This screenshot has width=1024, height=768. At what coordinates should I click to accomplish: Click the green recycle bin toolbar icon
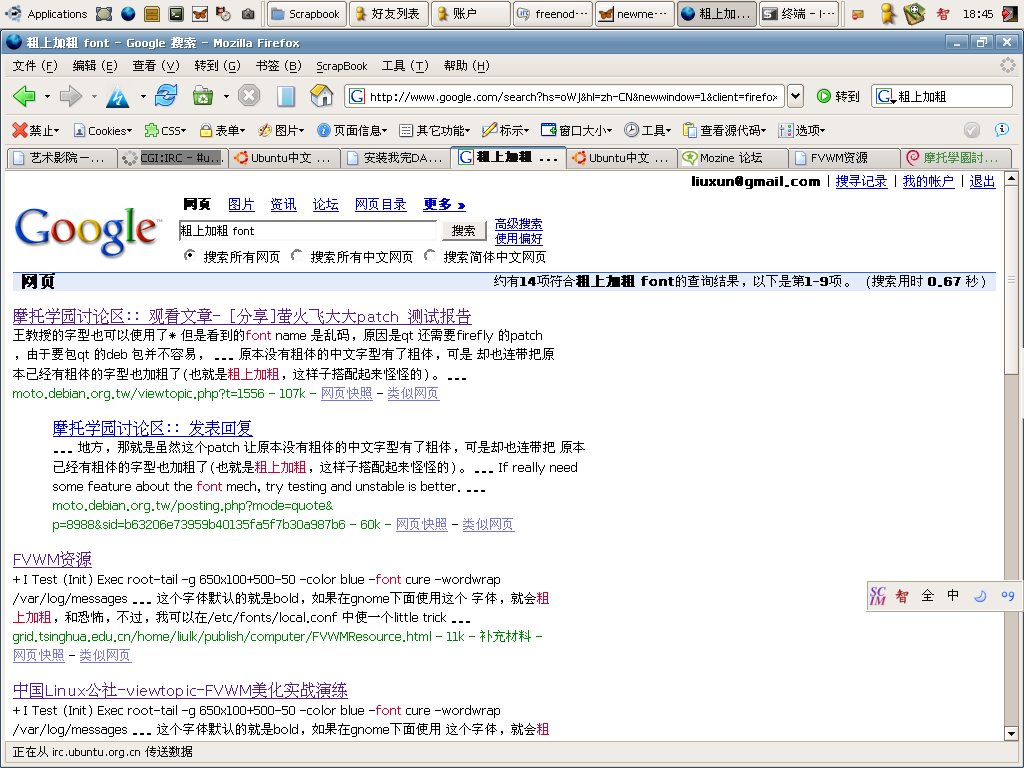(x=203, y=96)
